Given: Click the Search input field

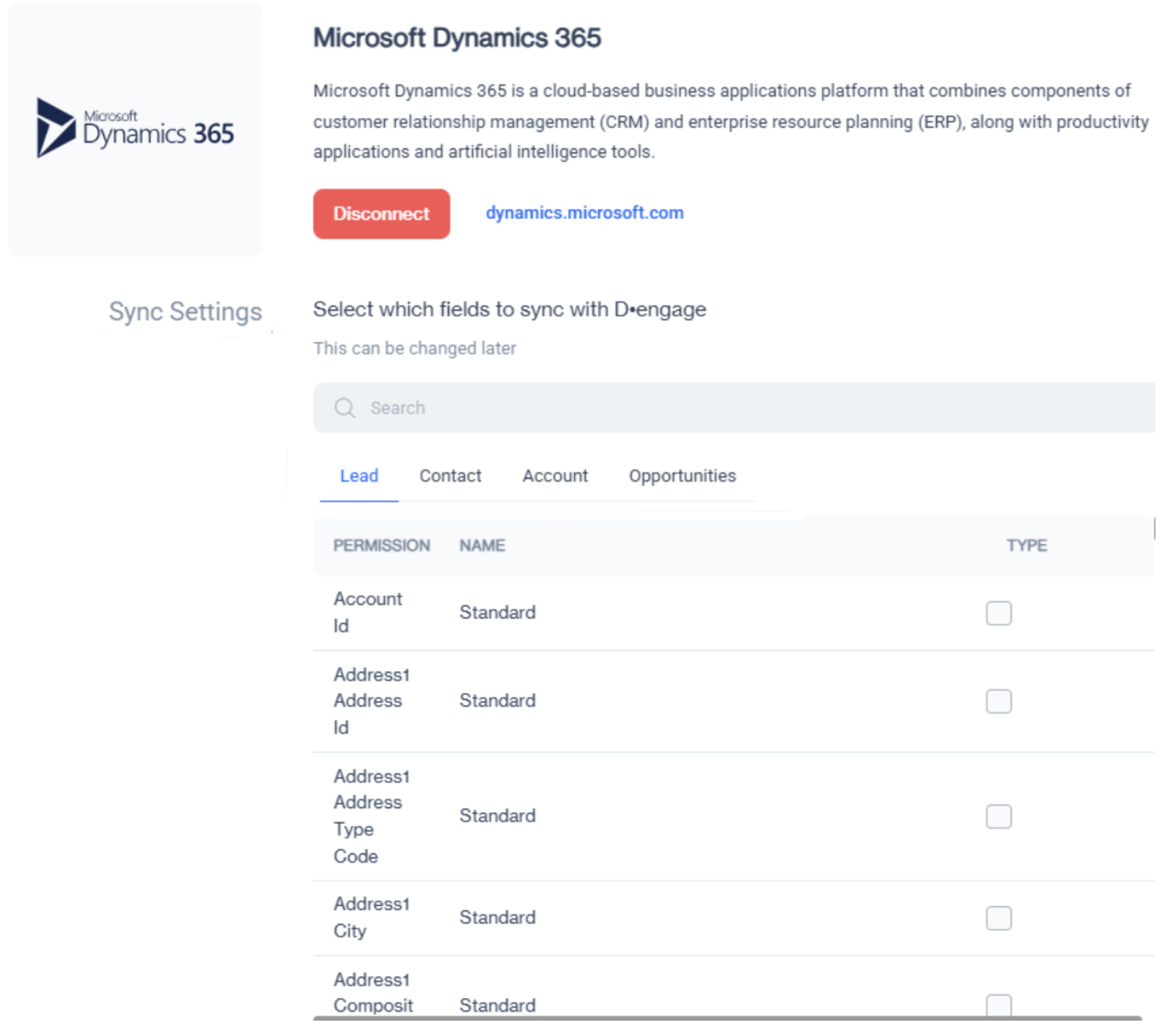Looking at the screenshot, I should point(734,408).
